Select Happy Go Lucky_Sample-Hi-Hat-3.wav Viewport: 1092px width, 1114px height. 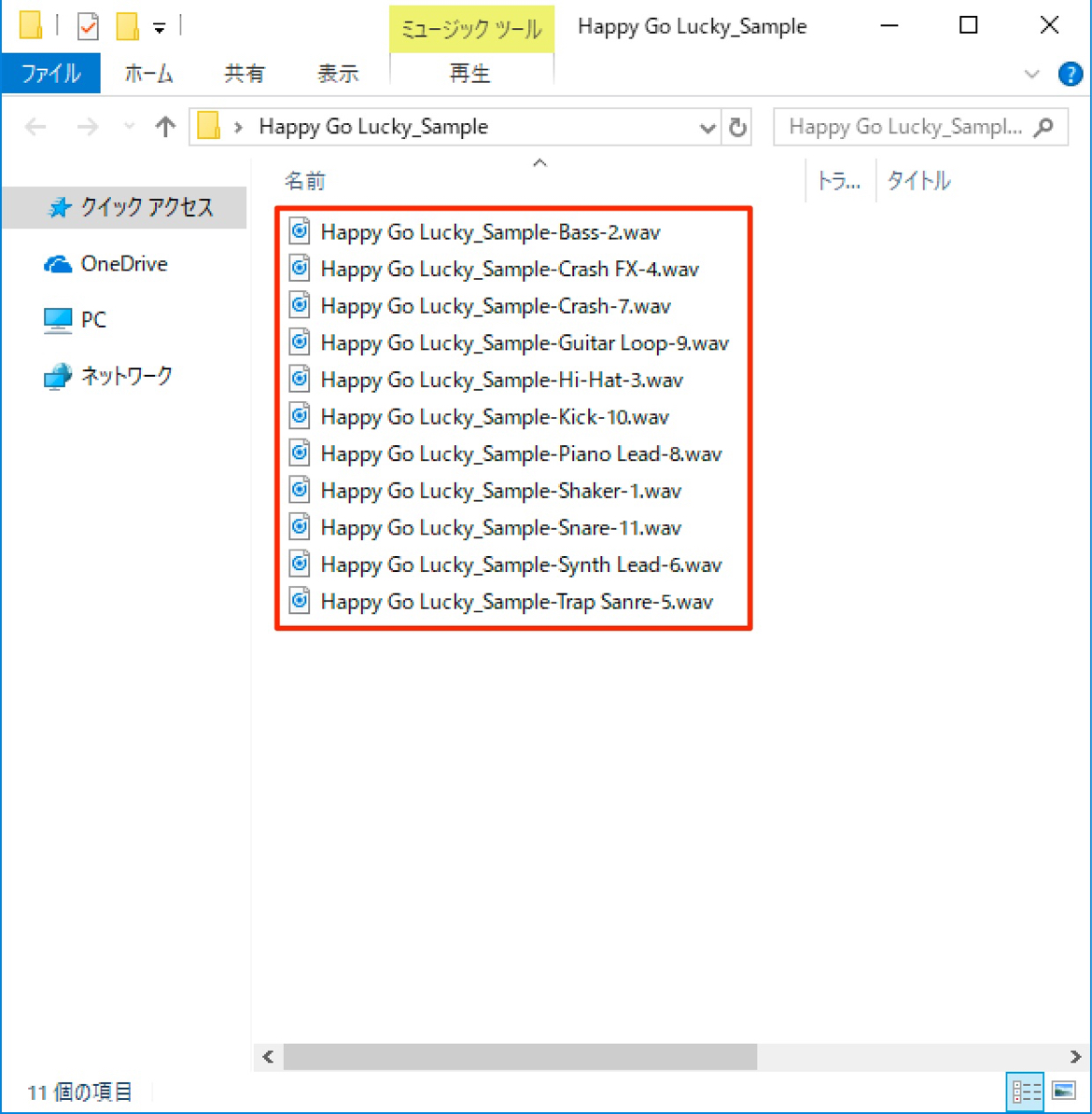click(x=502, y=380)
